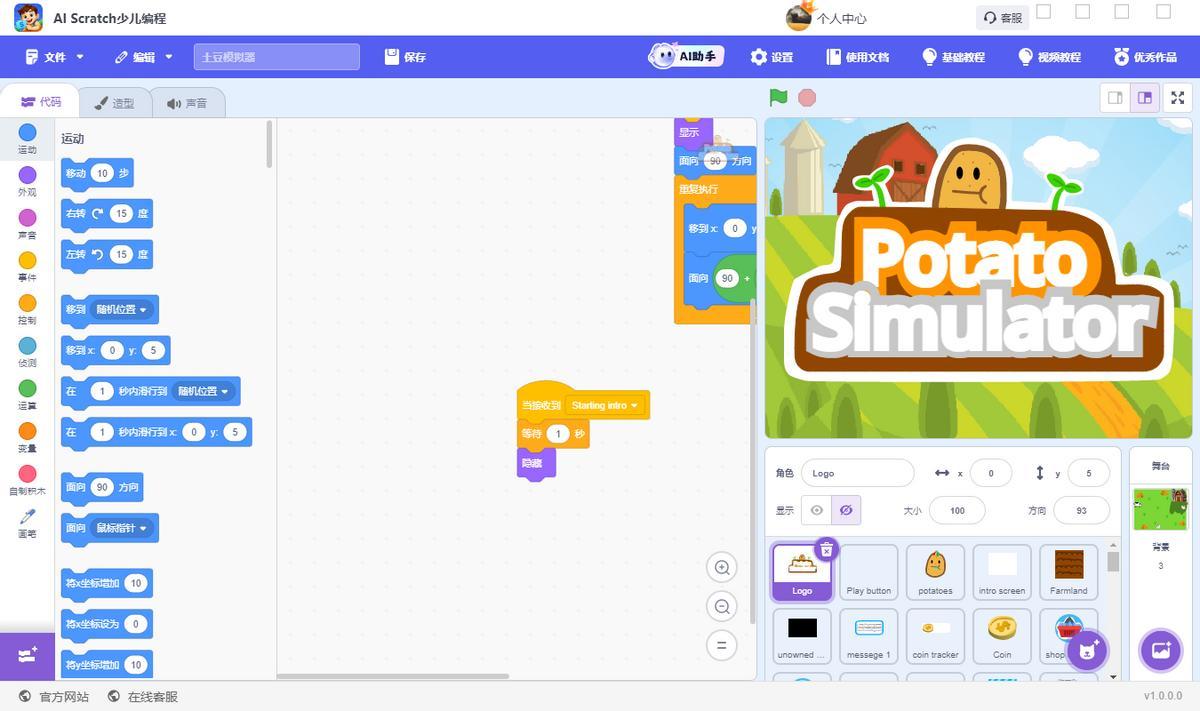Click the 保存 save button

click(x=406, y=57)
